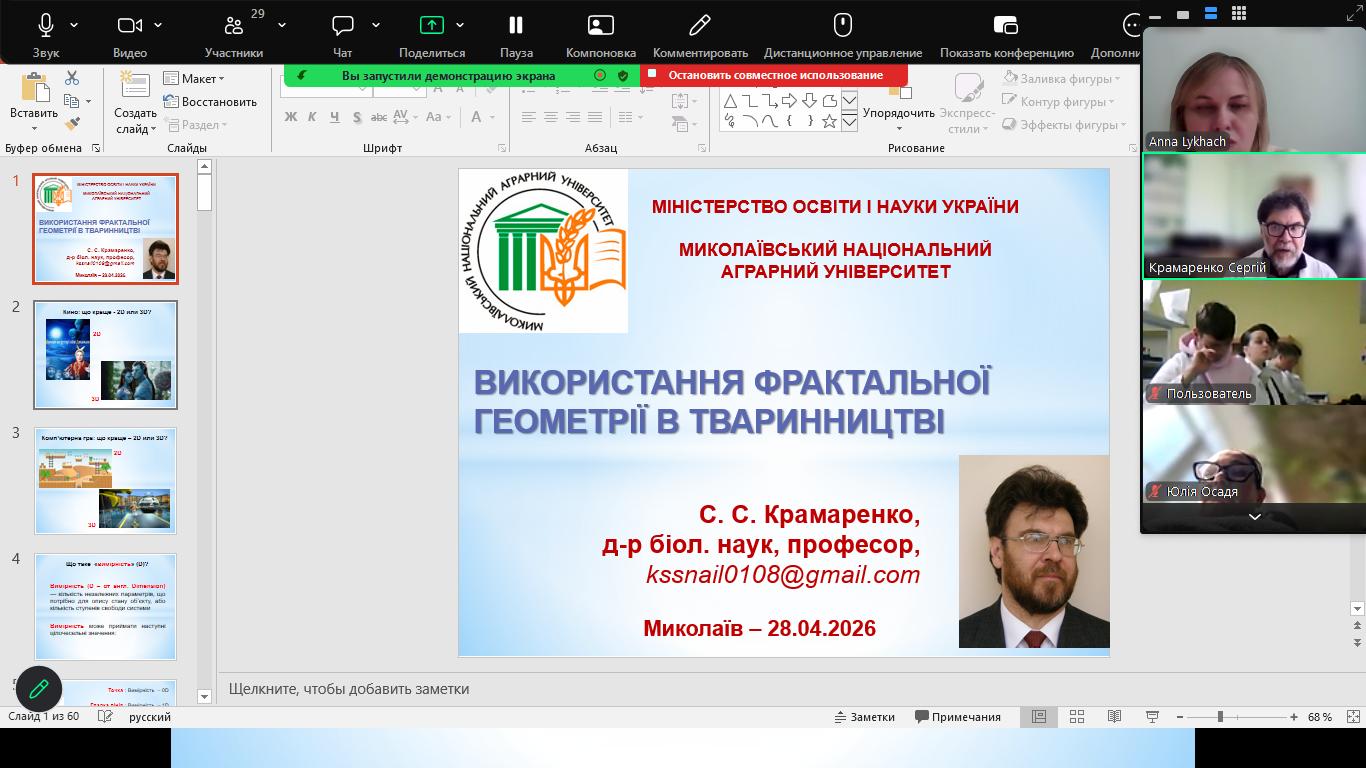Expand audio options arrow next to Звук
This screenshot has height=768, width=1366.
(x=74, y=25)
